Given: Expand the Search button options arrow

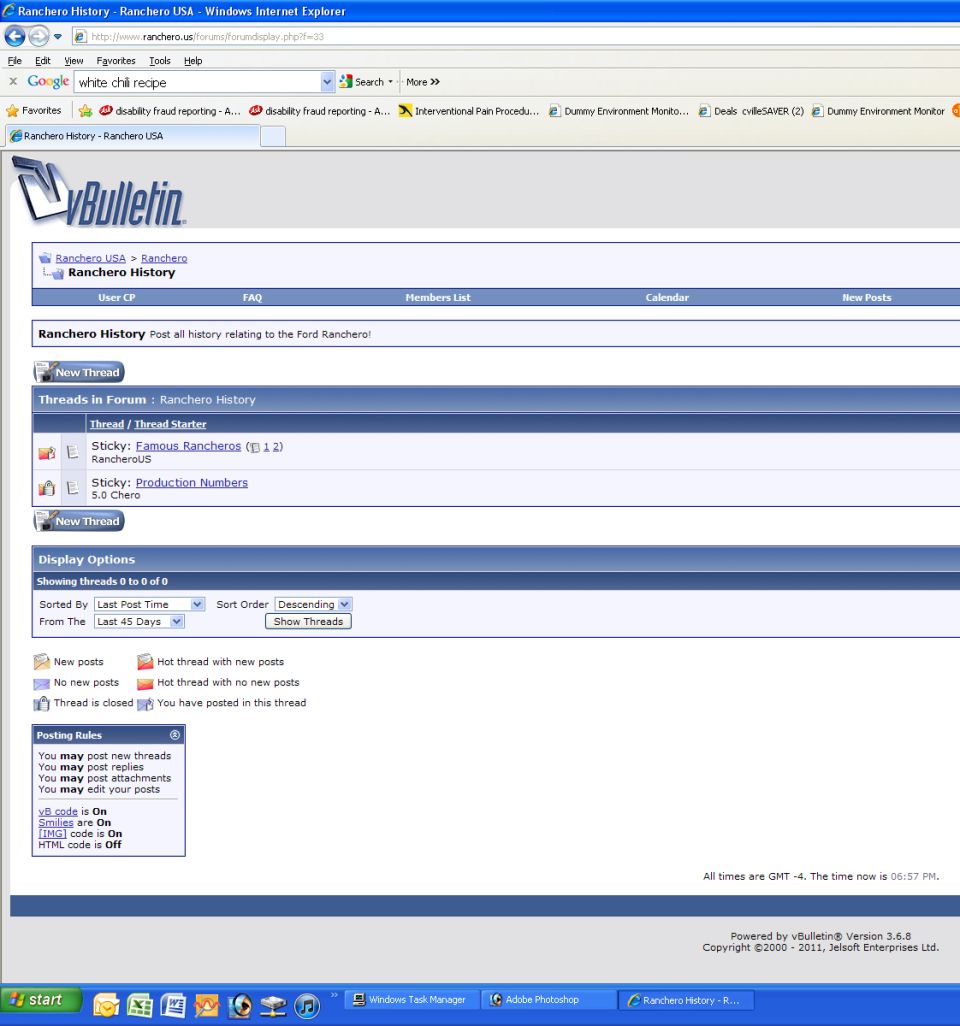Looking at the screenshot, I should tap(391, 82).
